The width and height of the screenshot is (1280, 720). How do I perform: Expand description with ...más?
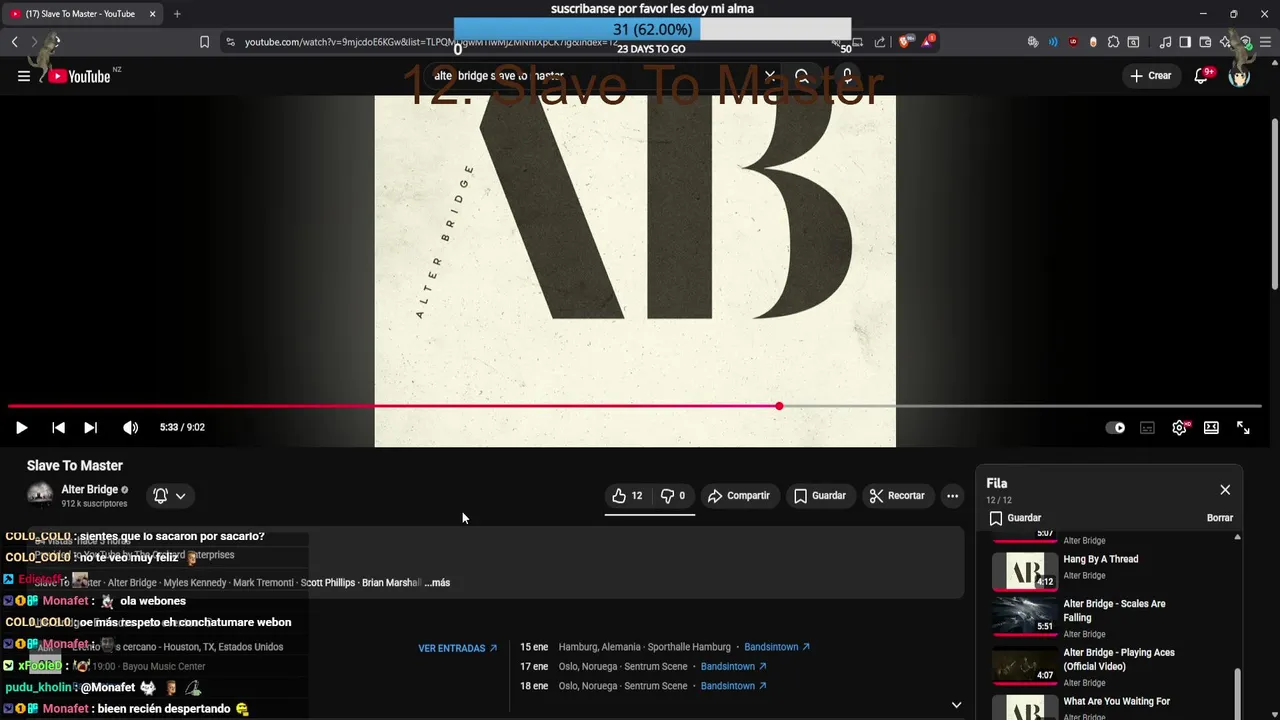coord(437,583)
